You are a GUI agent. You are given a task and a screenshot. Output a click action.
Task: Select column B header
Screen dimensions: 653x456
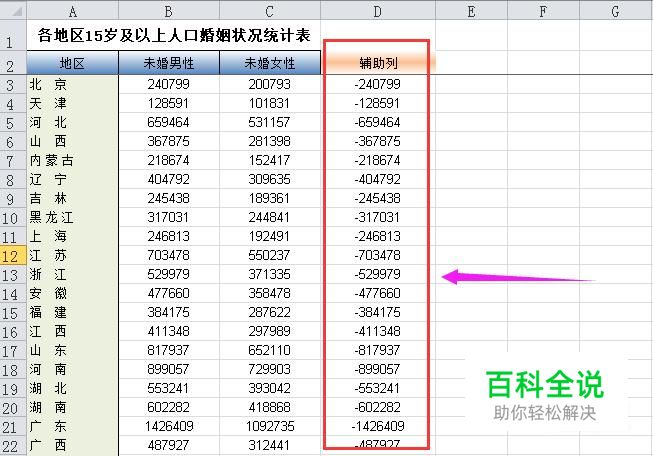169,10
